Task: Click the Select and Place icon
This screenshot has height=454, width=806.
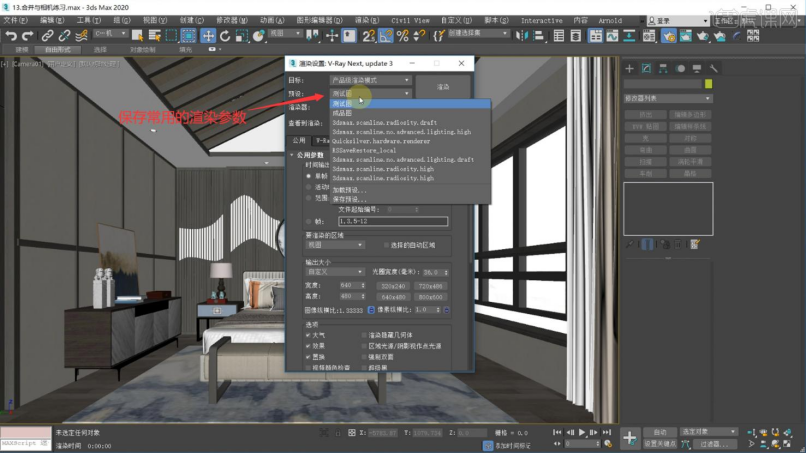Action: (259, 35)
